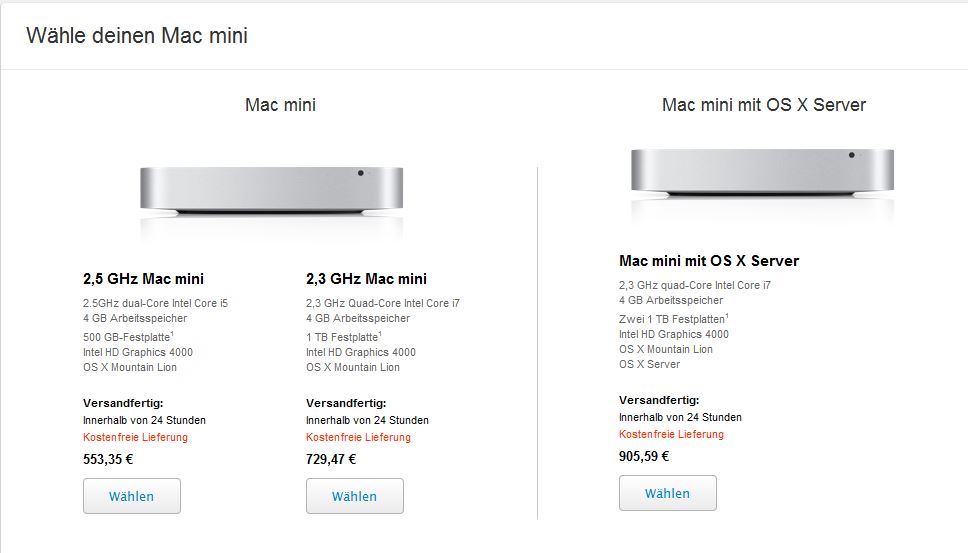
Task: Click the 553,35 € price
Action: click(x=108, y=460)
